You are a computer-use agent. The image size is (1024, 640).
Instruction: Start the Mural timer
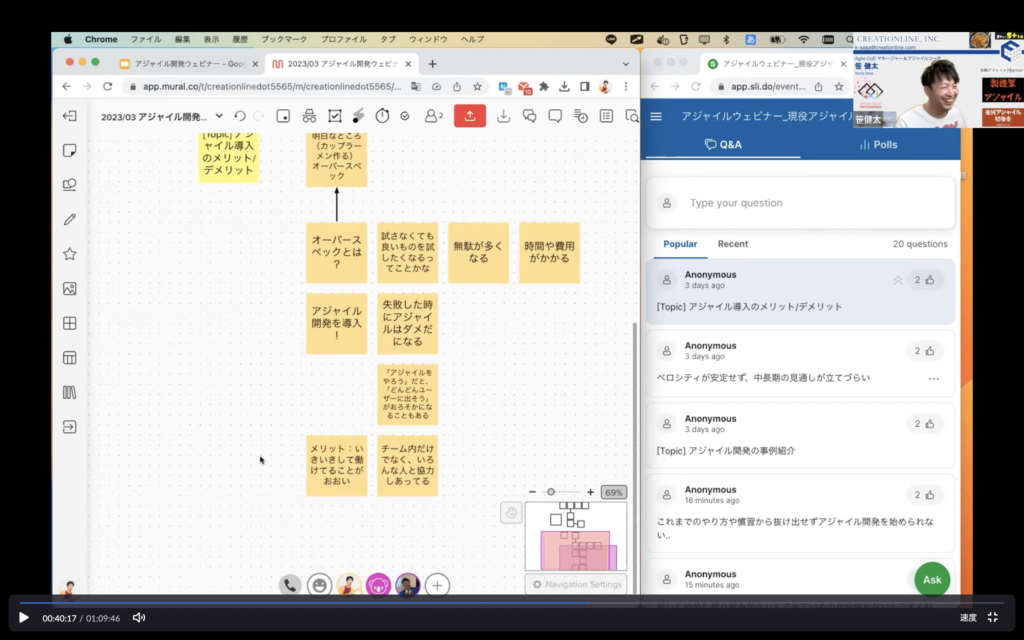382,116
